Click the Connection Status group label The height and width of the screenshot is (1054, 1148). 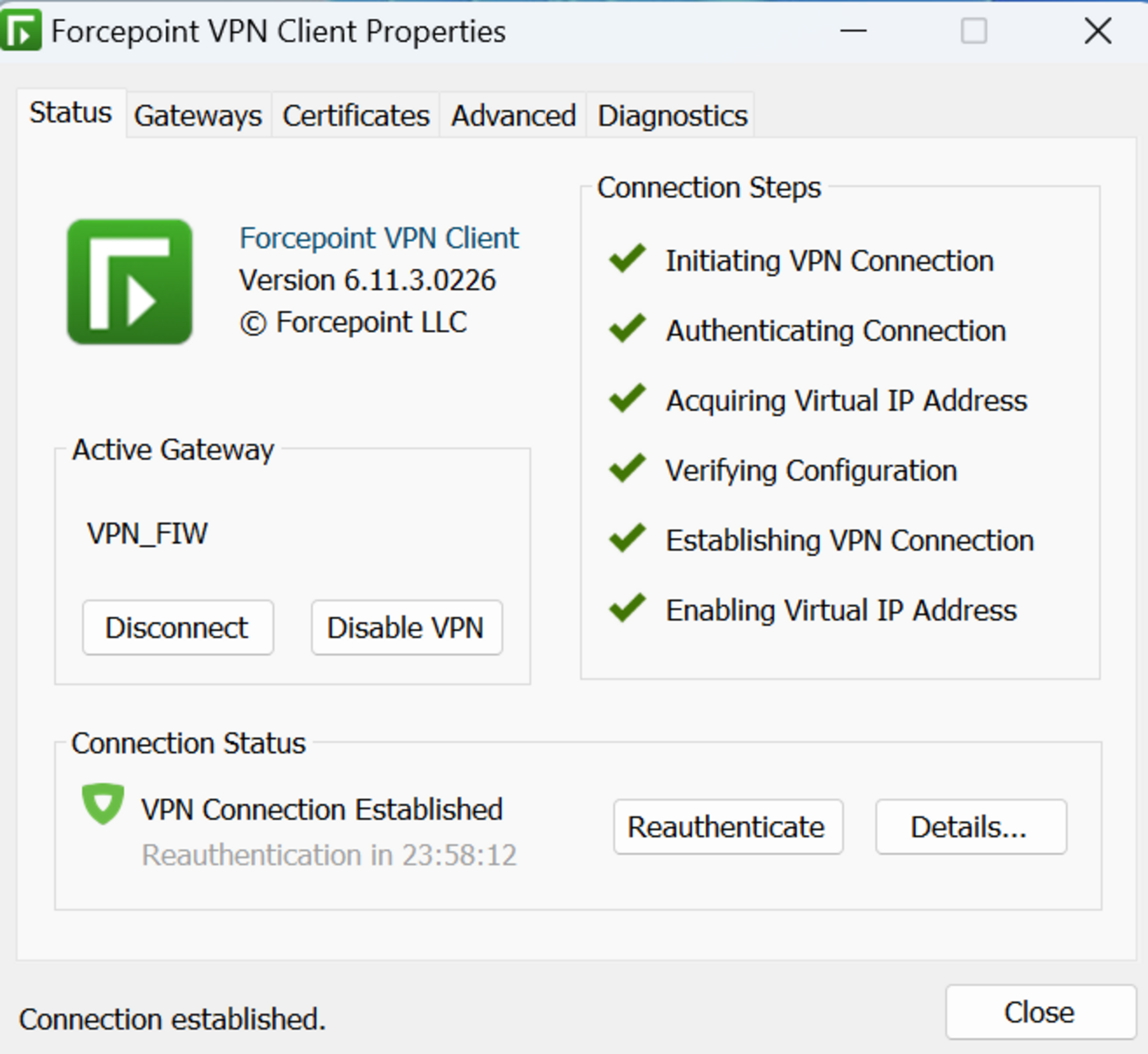tap(189, 743)
